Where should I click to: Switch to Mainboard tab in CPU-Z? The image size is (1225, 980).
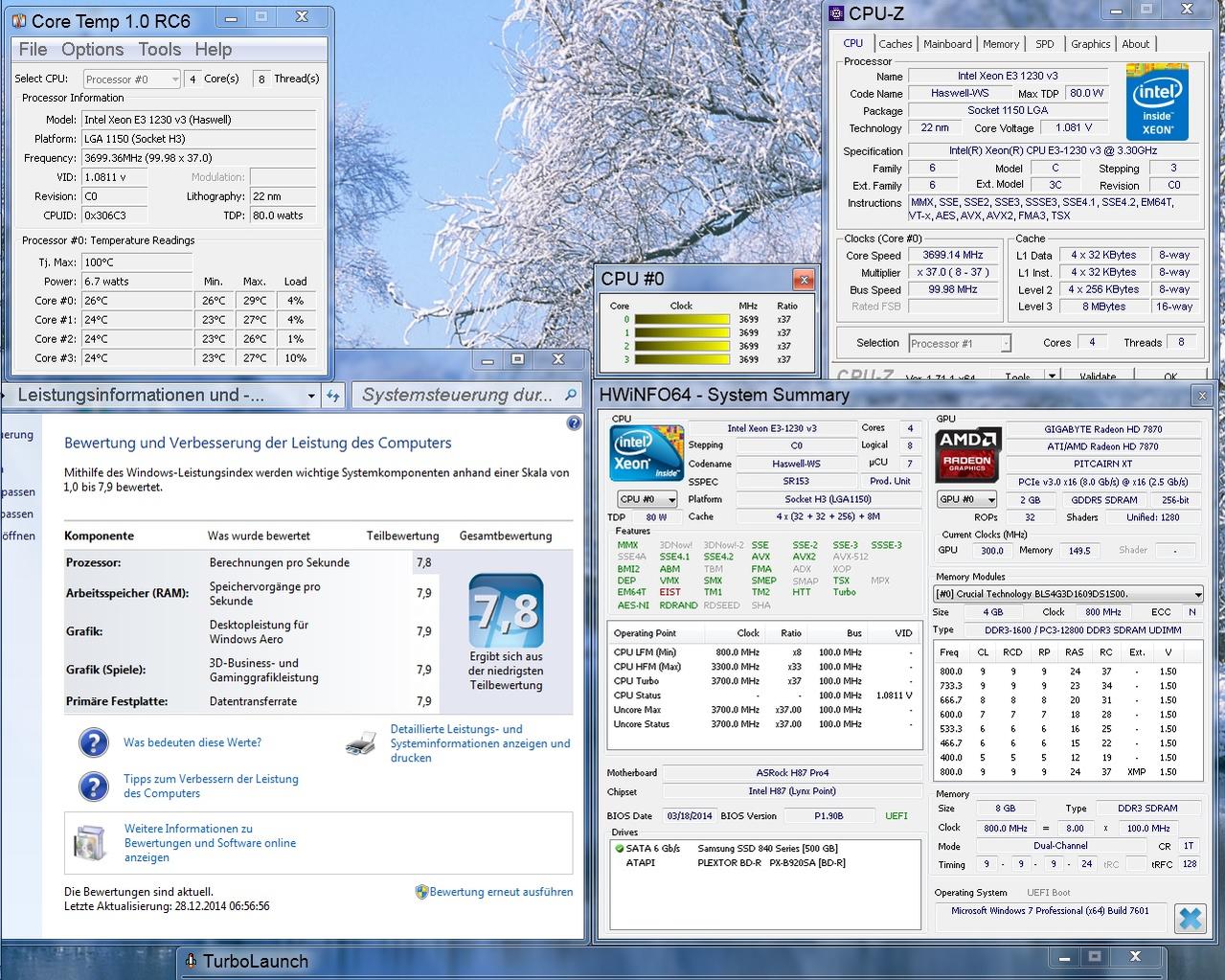(x=947, y=44)
